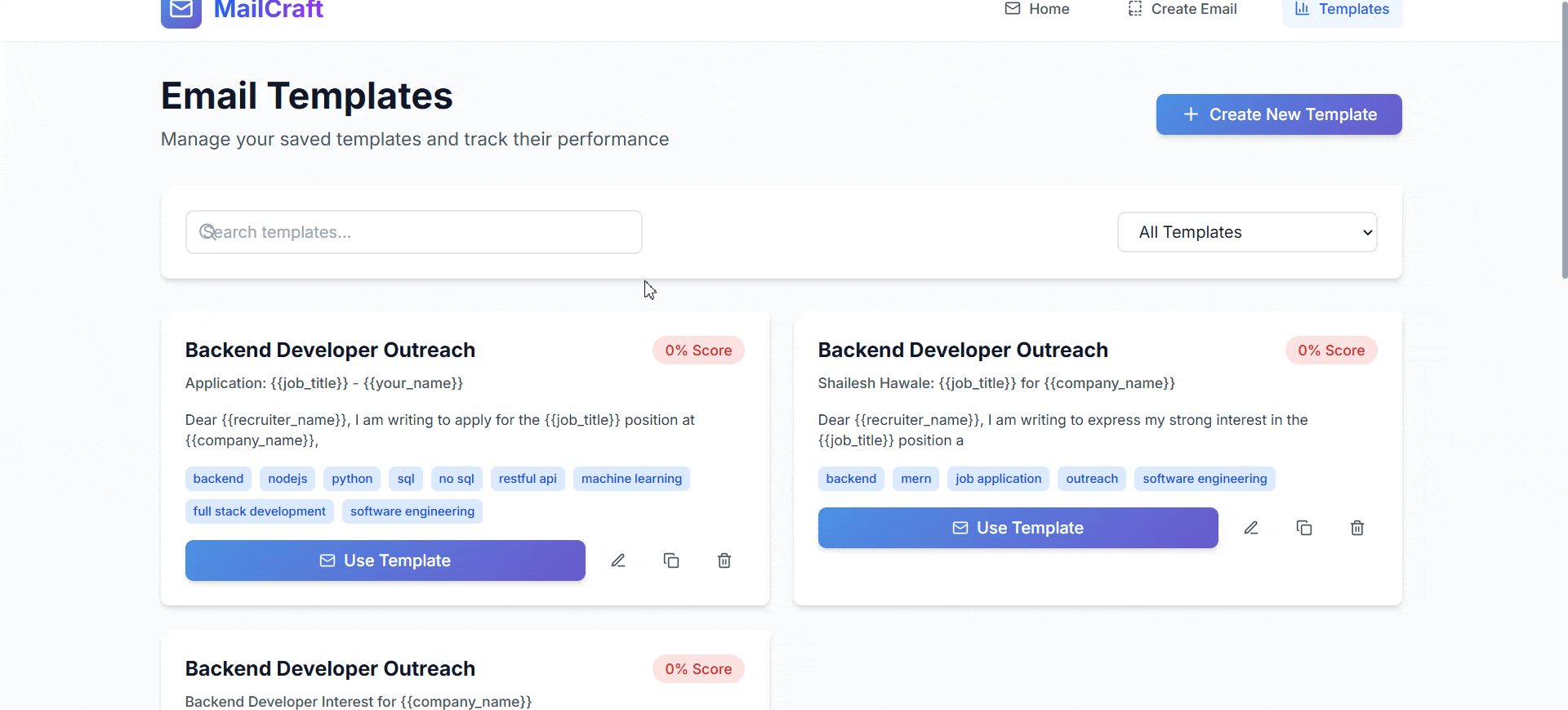Delete the Application job_title template via trash icon
The height and width of the screenshot is (710, 1568).
(x=724, y=560)
